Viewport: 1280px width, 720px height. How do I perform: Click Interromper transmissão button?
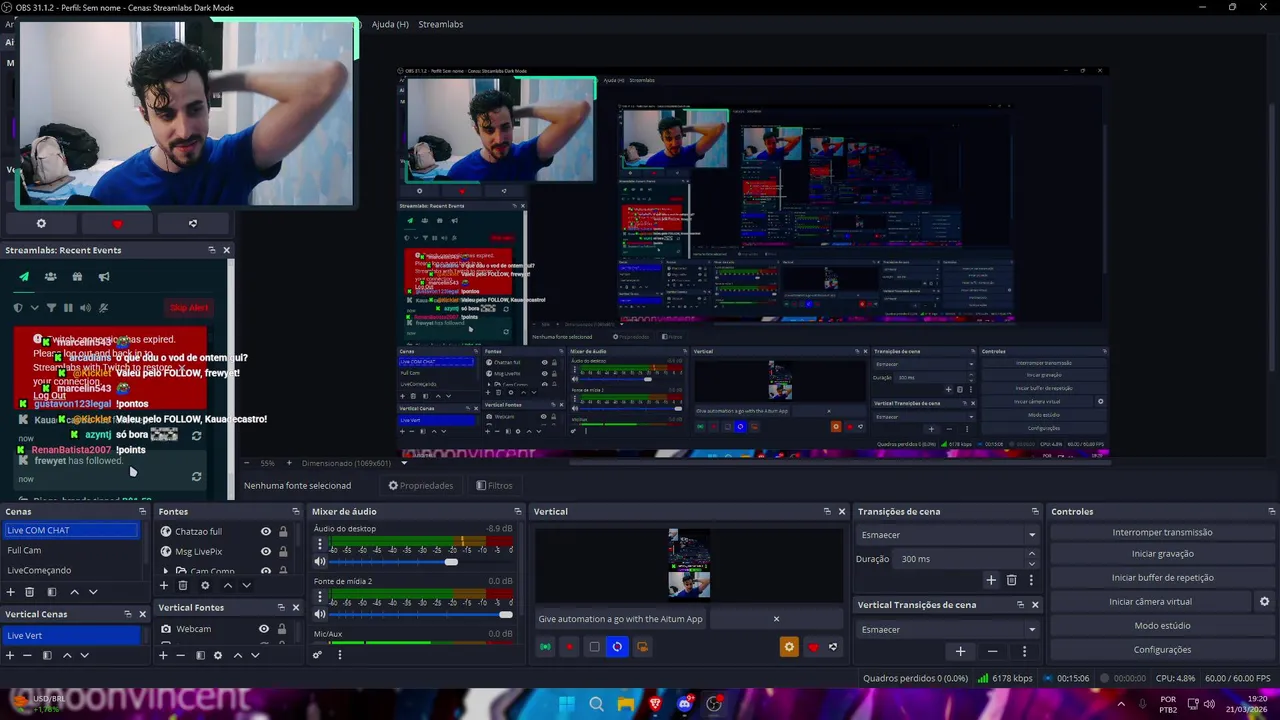[x=1162, y=532]
